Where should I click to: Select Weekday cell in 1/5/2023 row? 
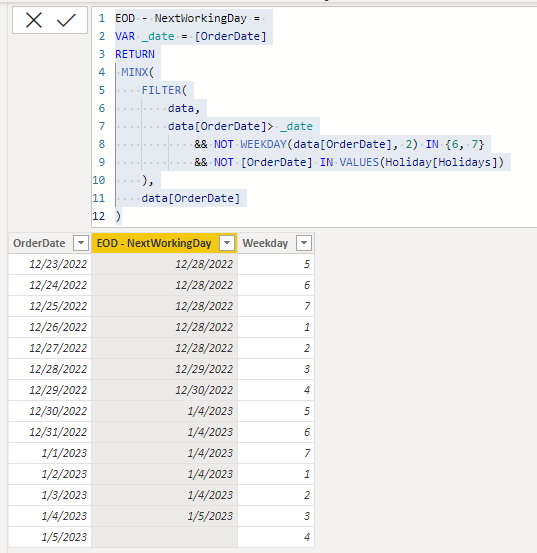[x=276, y=537]
